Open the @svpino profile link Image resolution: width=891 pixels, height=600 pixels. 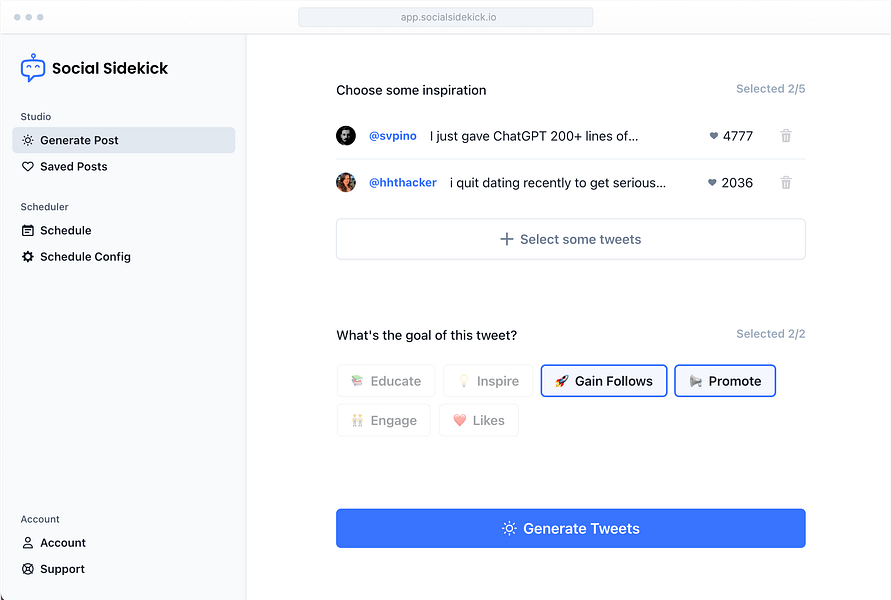(393, 136)
